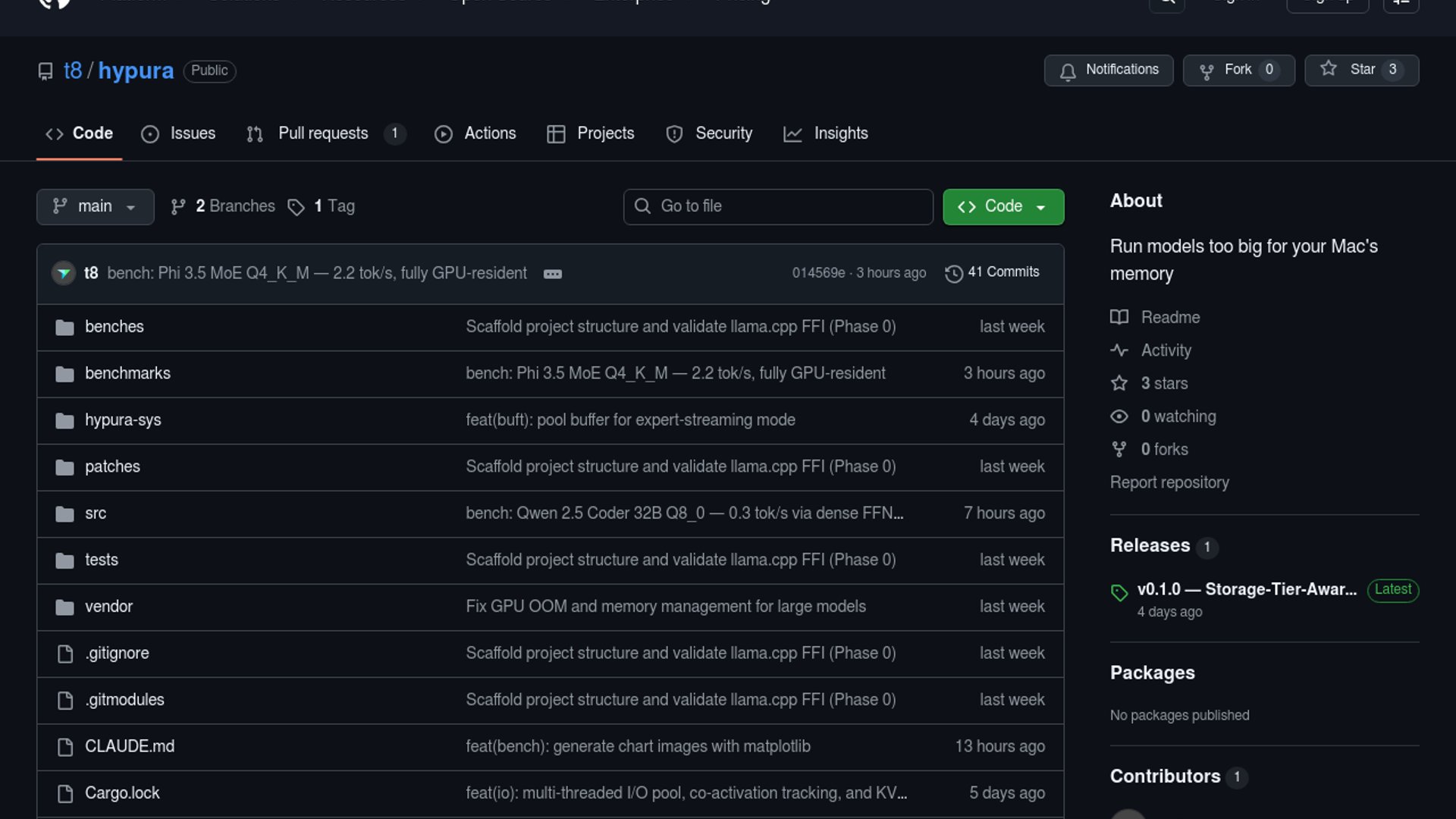Open the hypura-sys folder
The image size is (1456, 819).
(123, 420)
